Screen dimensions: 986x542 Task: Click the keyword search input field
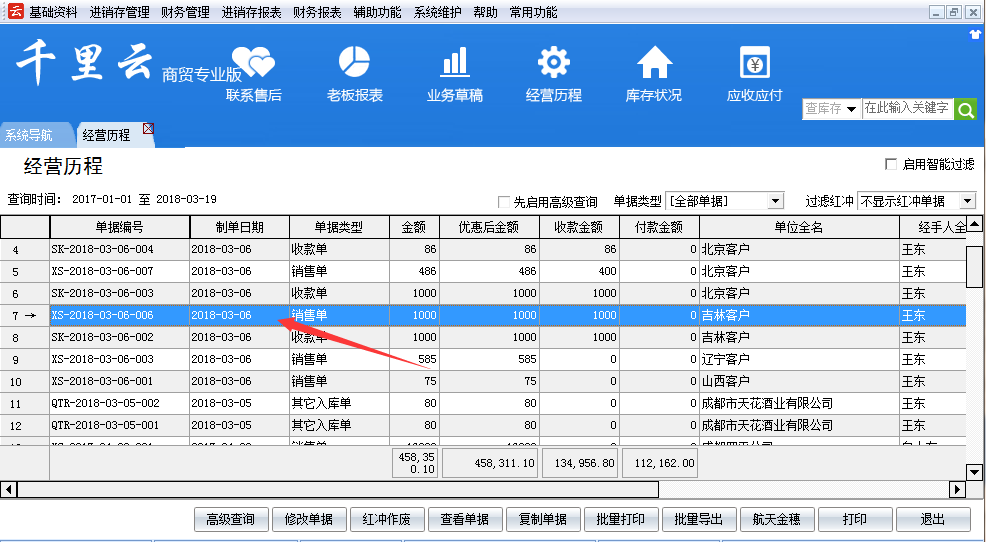(906, 108)
